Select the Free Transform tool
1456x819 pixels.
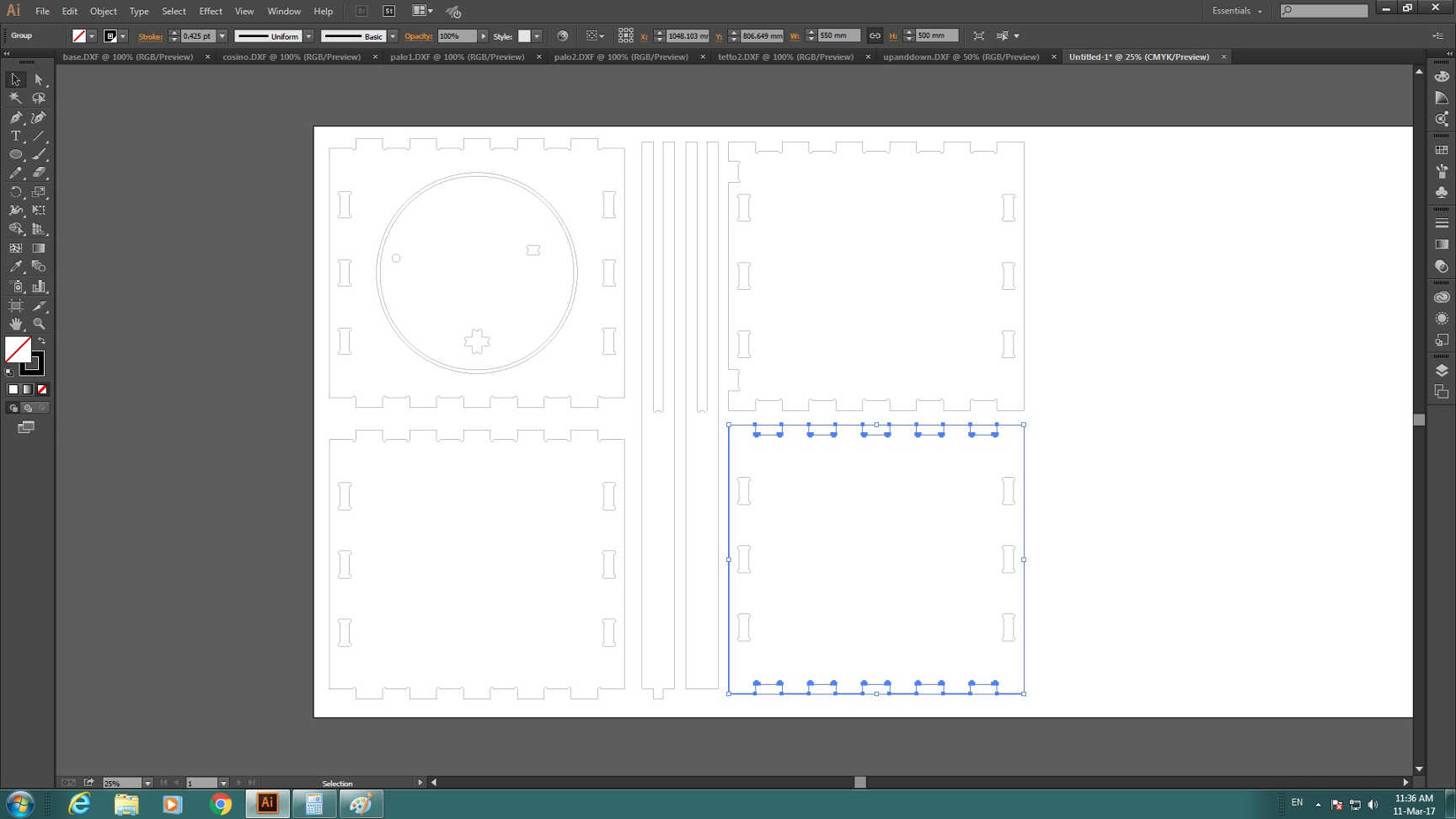pos(39,211)
